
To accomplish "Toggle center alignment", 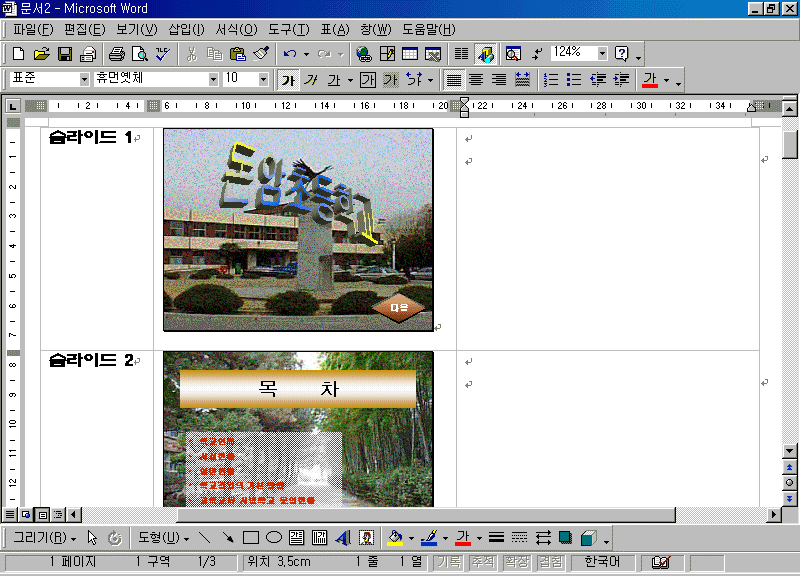I will pyautogui.click(x=476, y=80).
